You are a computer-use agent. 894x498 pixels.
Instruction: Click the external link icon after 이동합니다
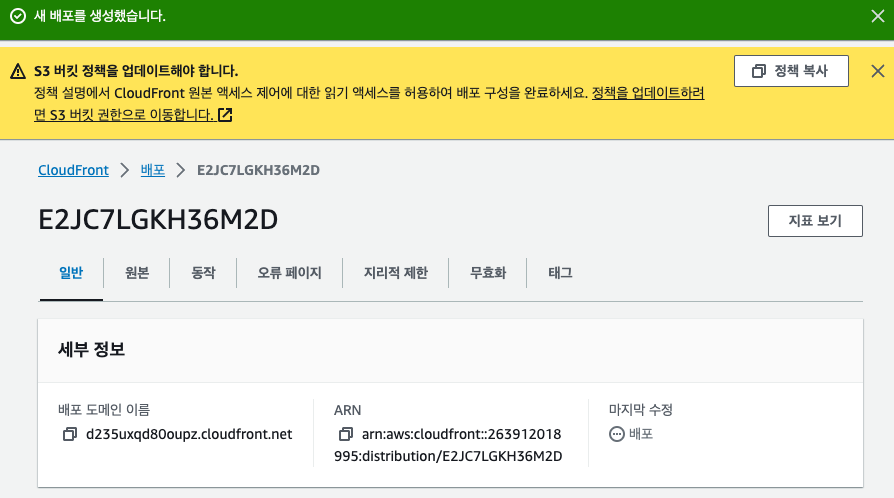click(x=225, y=115)
